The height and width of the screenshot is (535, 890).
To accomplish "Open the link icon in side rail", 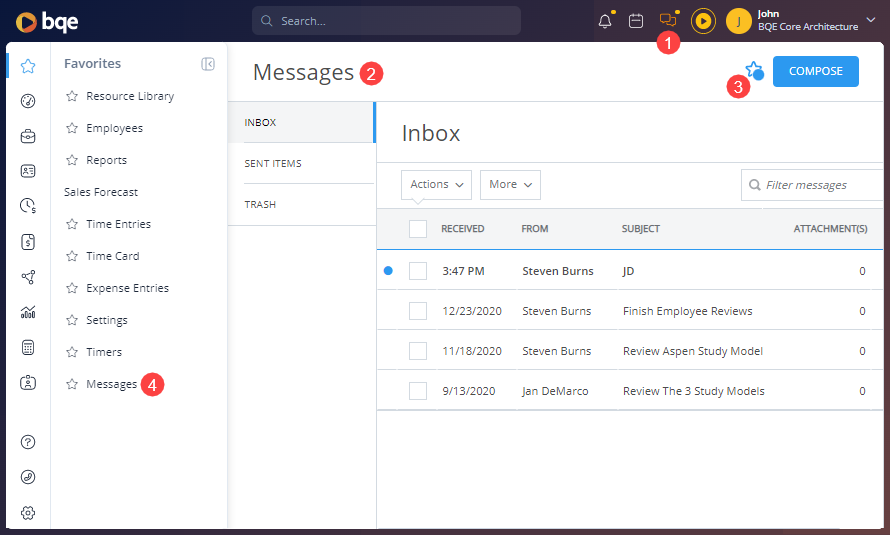I will pyautogui.click(x=28, y=477).
